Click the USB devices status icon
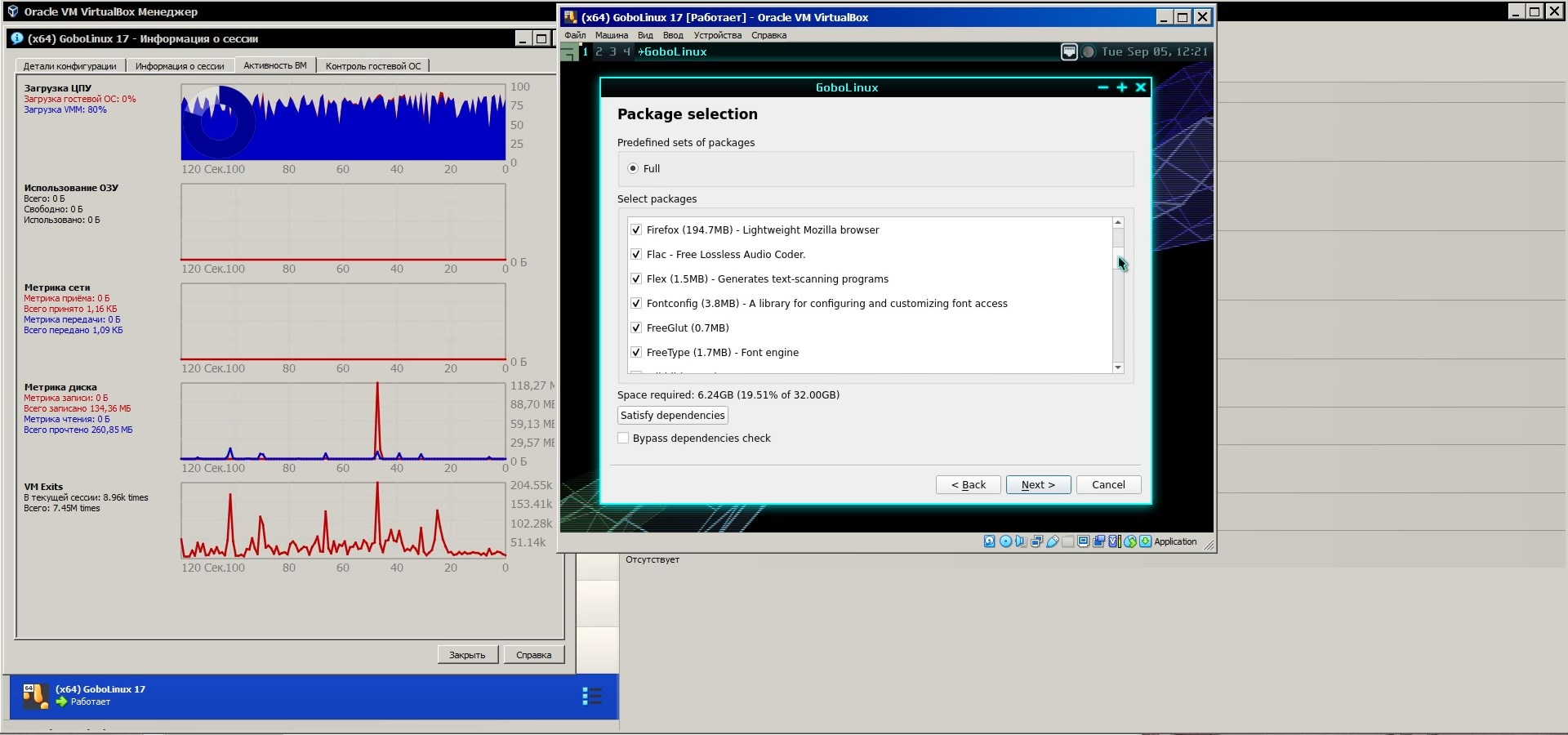Screen dimensions: 1568x735 click(x=1053, y=541)
